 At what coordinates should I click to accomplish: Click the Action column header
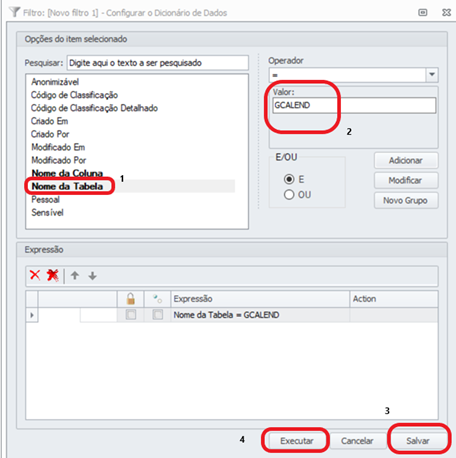tap(394, 299)
